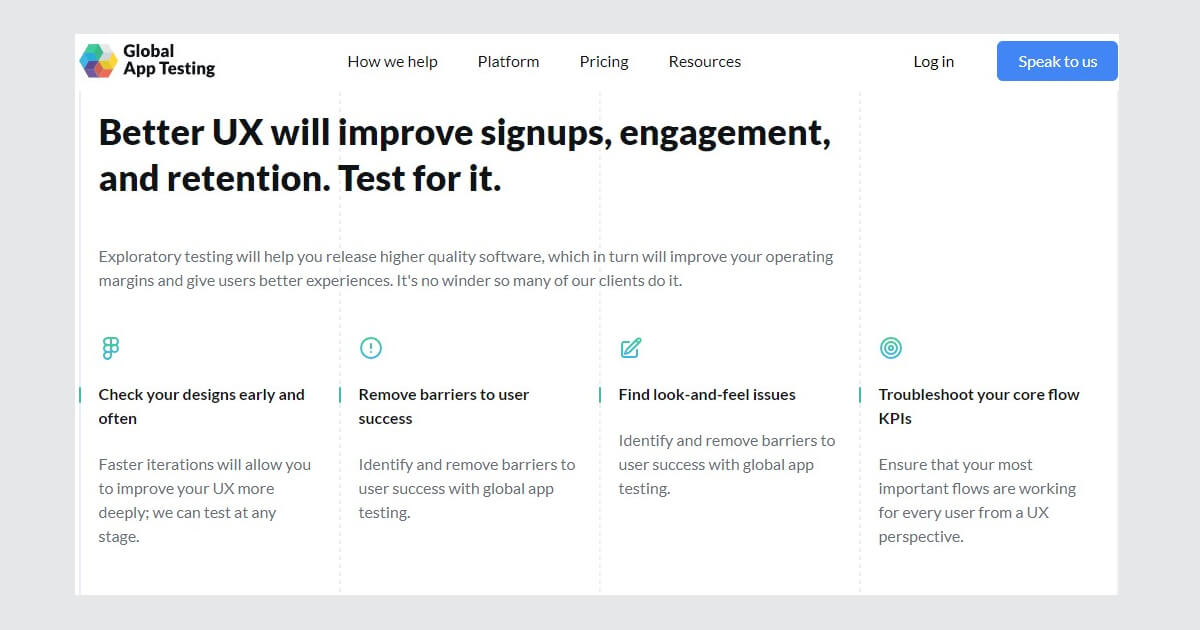
Task: Click the "Global App Testing" wordmark text
Action: (170, 60)
